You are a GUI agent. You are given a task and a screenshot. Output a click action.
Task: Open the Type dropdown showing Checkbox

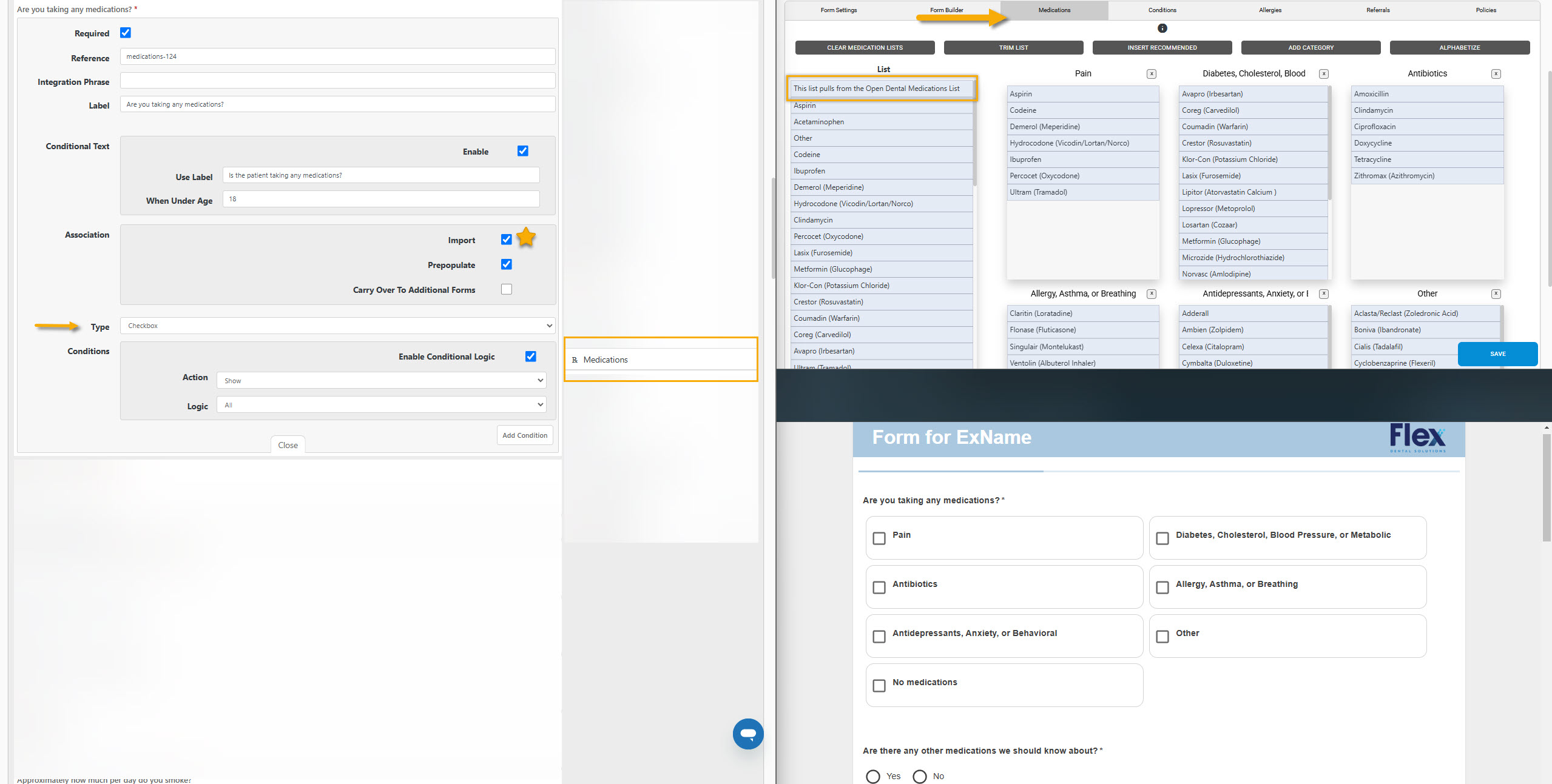337,326
